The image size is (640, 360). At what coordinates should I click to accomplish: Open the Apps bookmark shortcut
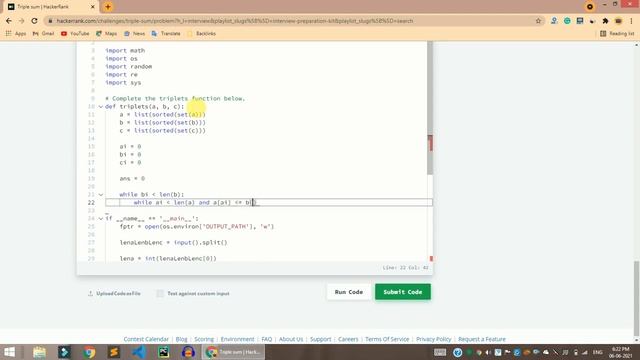pos(16,33)
